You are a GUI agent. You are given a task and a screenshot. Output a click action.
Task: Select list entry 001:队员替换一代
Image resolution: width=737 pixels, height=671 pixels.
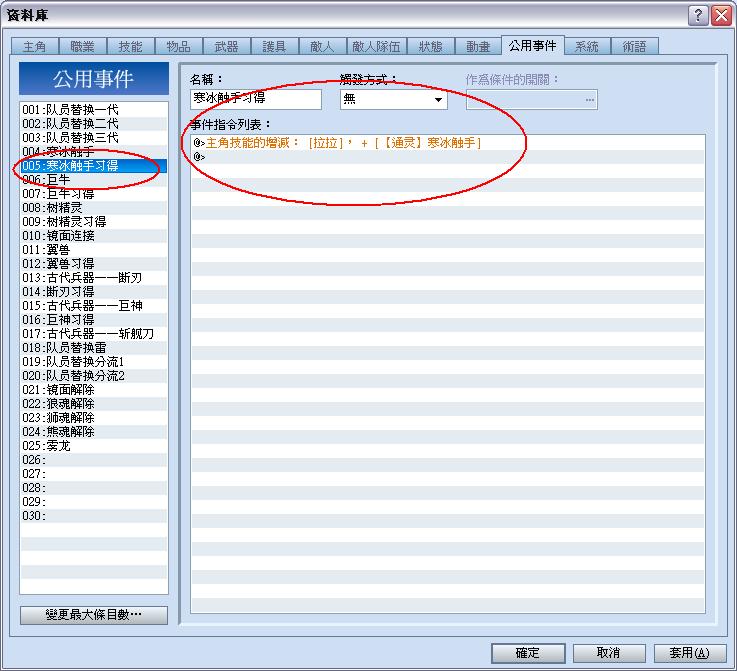click(x=94, y=109)
